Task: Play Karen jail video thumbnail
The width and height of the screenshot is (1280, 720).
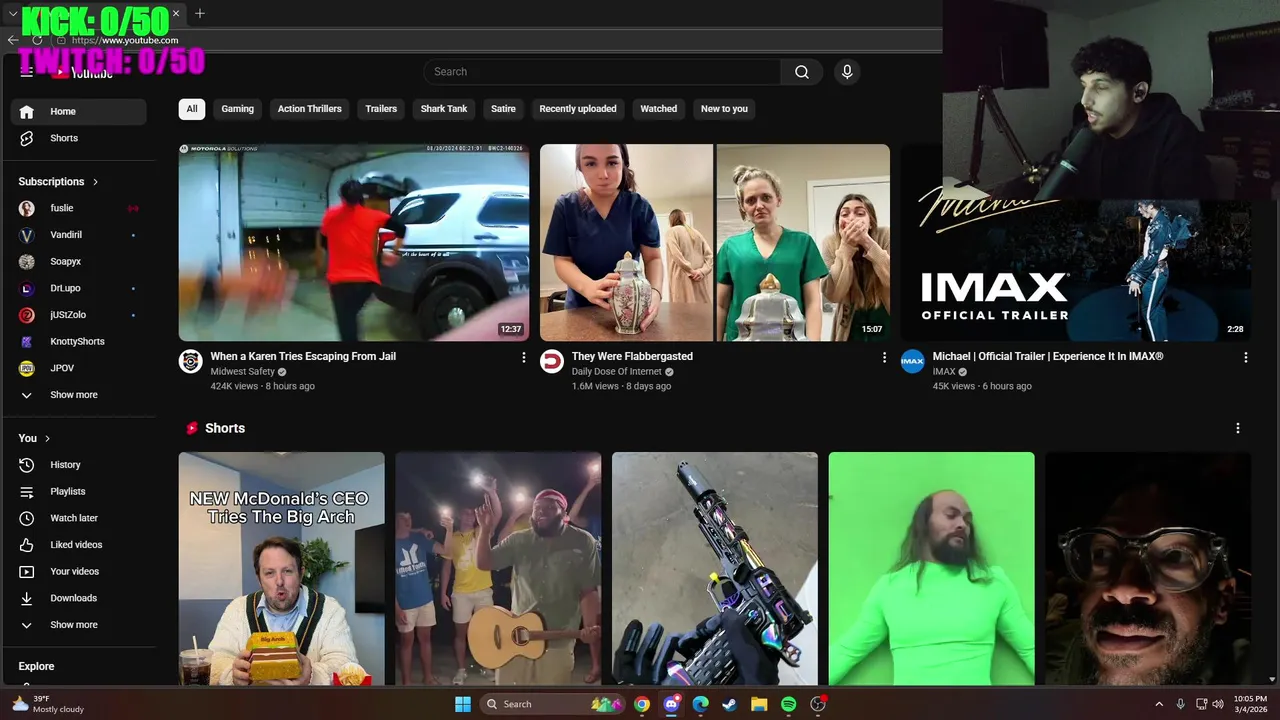Action: [x=354, y=243]
